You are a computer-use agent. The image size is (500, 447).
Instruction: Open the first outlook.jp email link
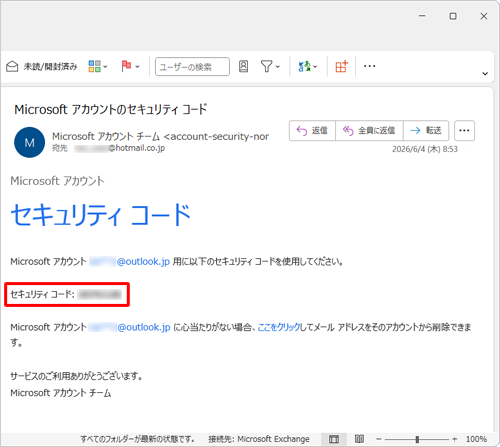coord(130,262)
